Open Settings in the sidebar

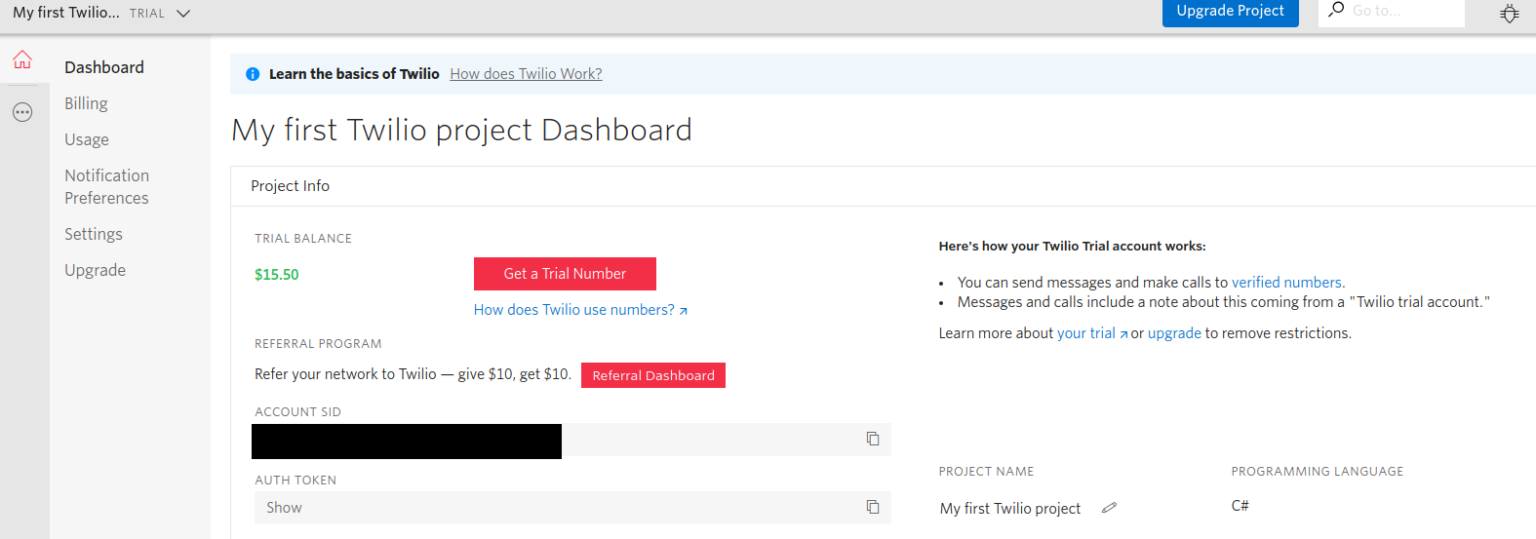(x=93, y=234)
